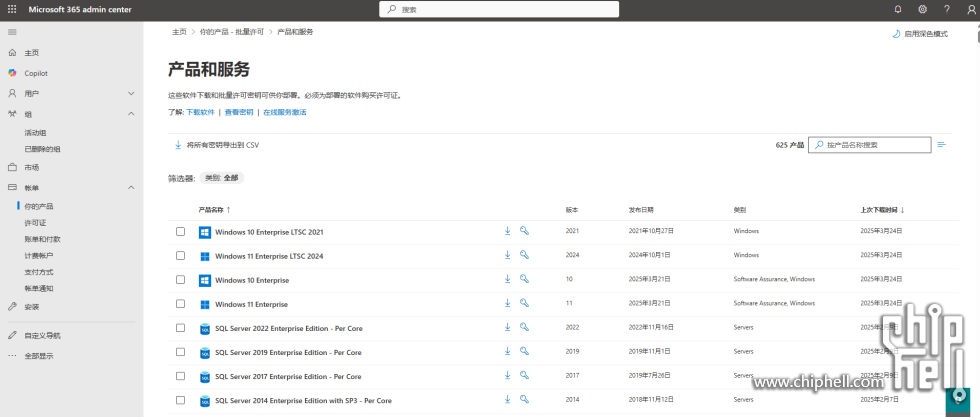Click the 下载软件 link
Screen dimensions: 980x417
coord(201,113)
